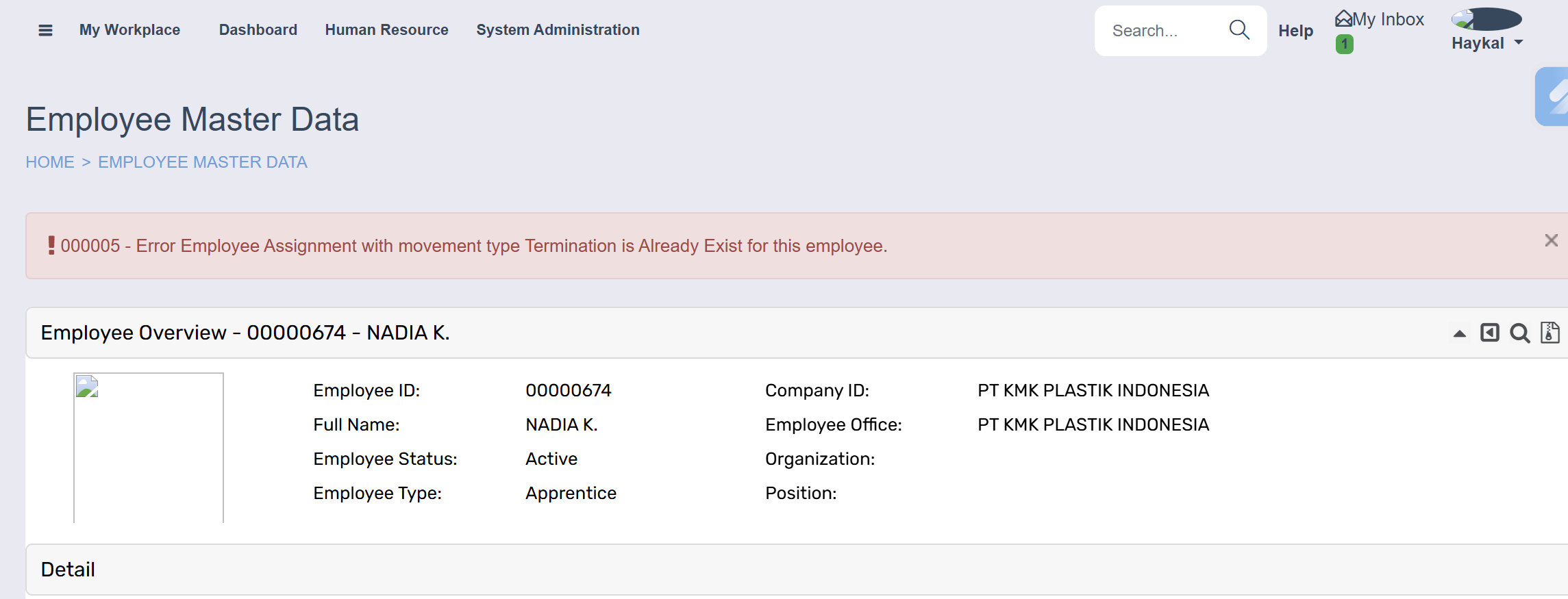Click the EMPLOYEE MASTER DATA breadcrumb link
The width and height of the screenshot is (1568, 599).
tap(202, 162)
